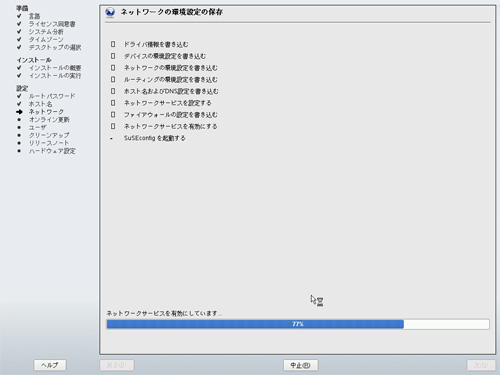Screen dimensions: 500x375
Task: Click the checkmark beside ホスト名 in sidebar
Action: pos(19,104)
